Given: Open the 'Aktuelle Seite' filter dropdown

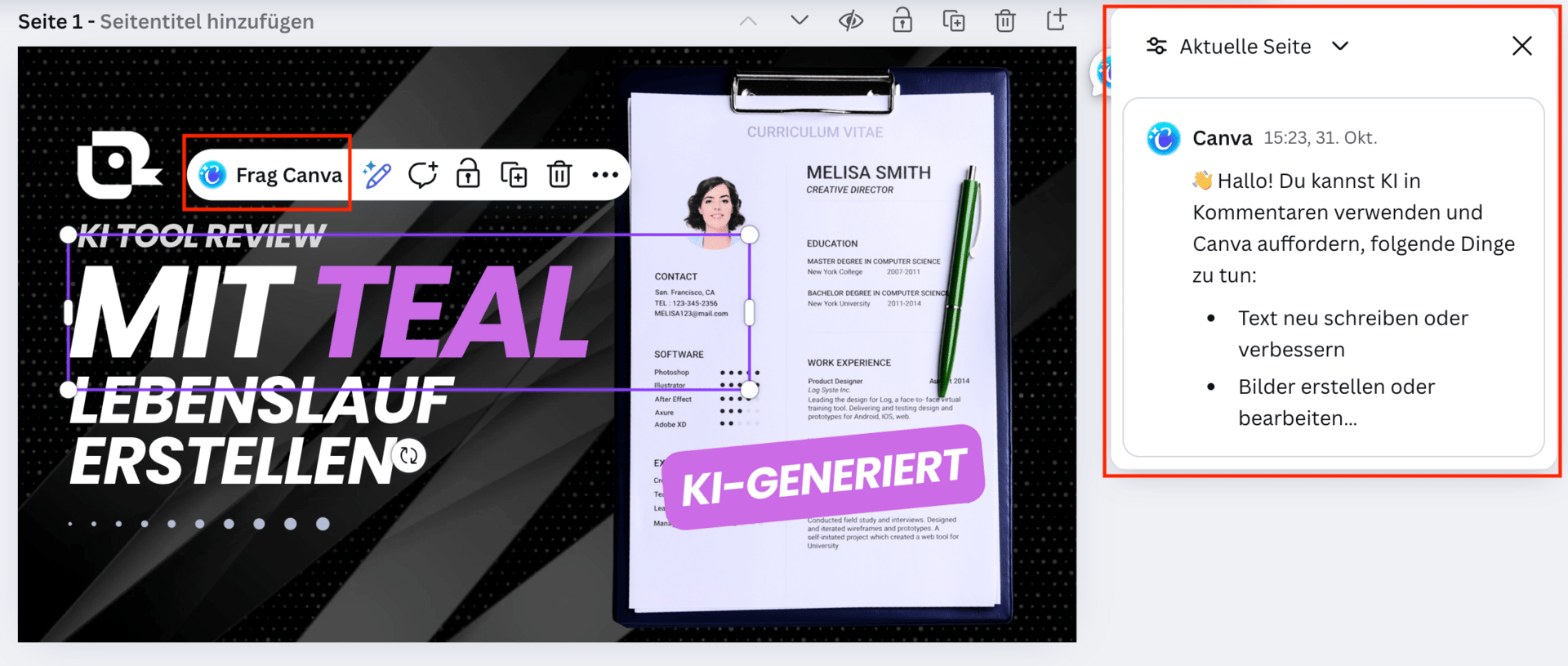Looking at the screenshot, I should [1247, 47].
